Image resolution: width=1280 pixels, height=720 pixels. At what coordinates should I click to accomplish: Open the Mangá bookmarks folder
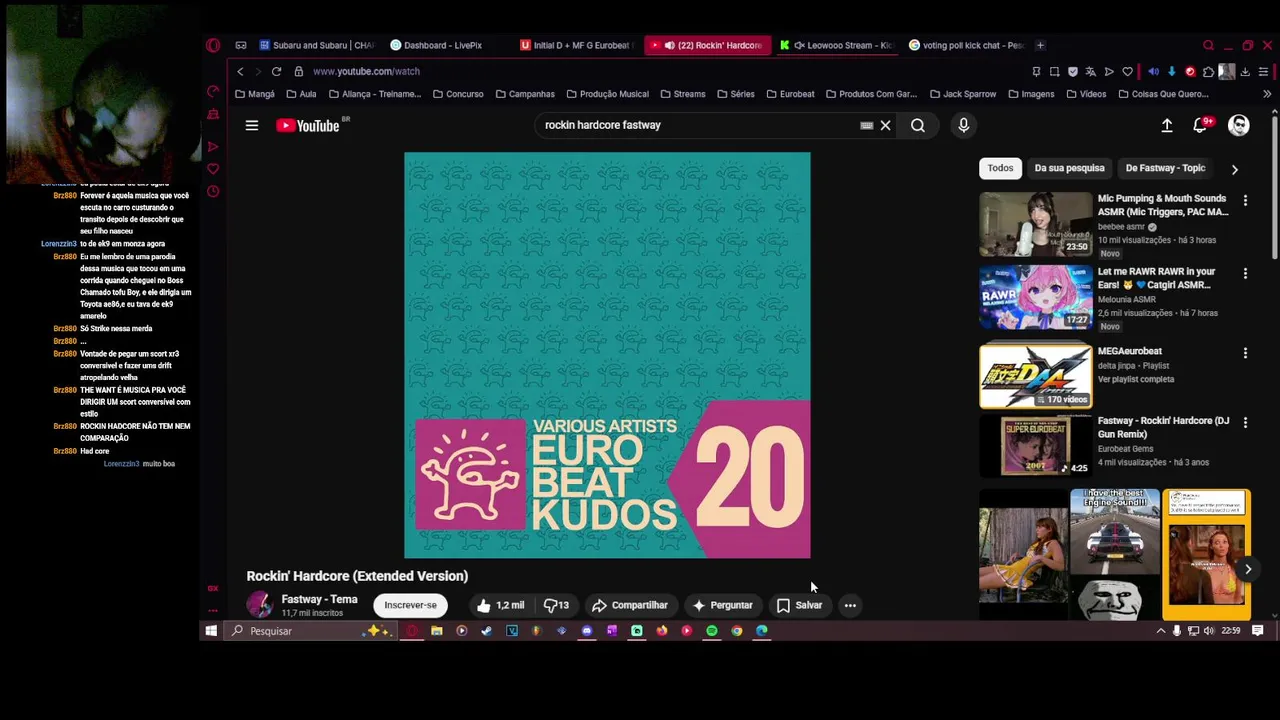tap(254, 94)
